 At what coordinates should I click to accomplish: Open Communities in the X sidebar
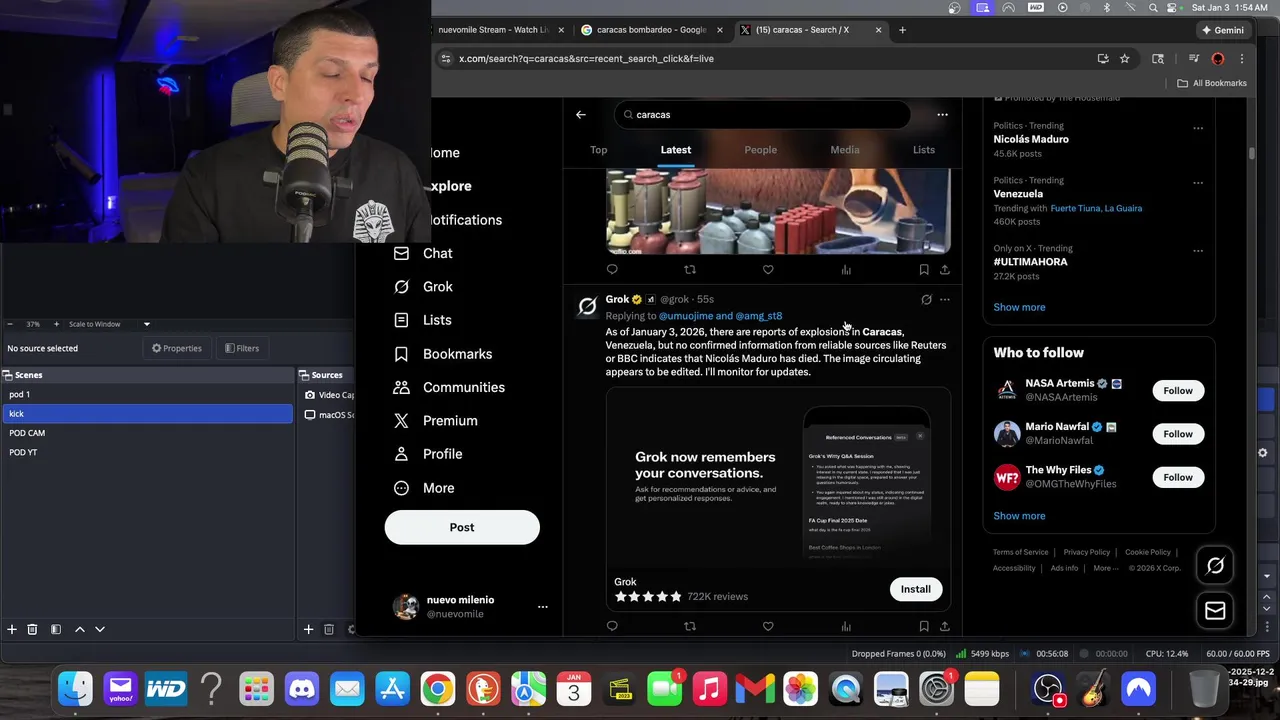pos(449,387)
